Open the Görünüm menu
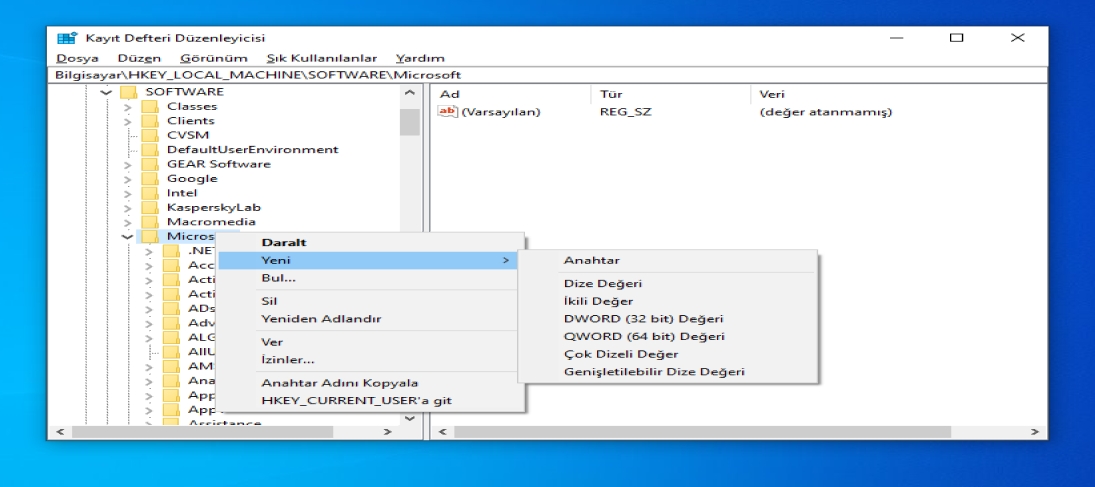This screenshot has width=1095, height=487. pos(214,58)
